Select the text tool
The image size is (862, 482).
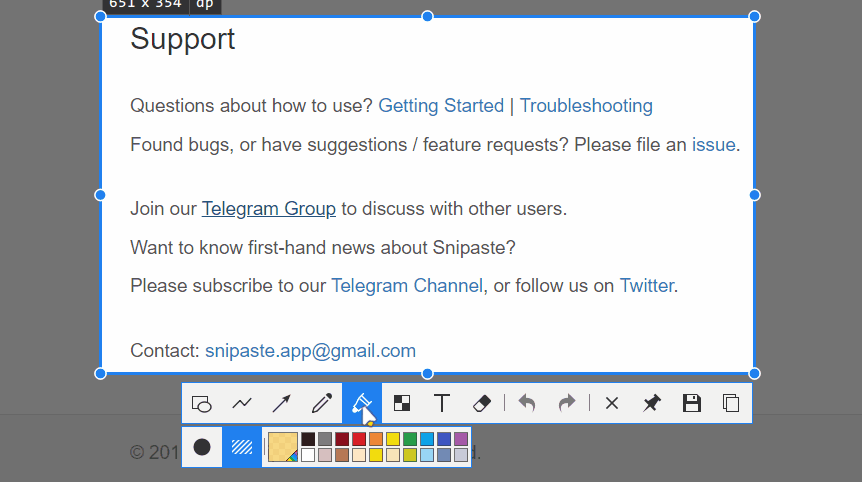(x=441, y=403)
